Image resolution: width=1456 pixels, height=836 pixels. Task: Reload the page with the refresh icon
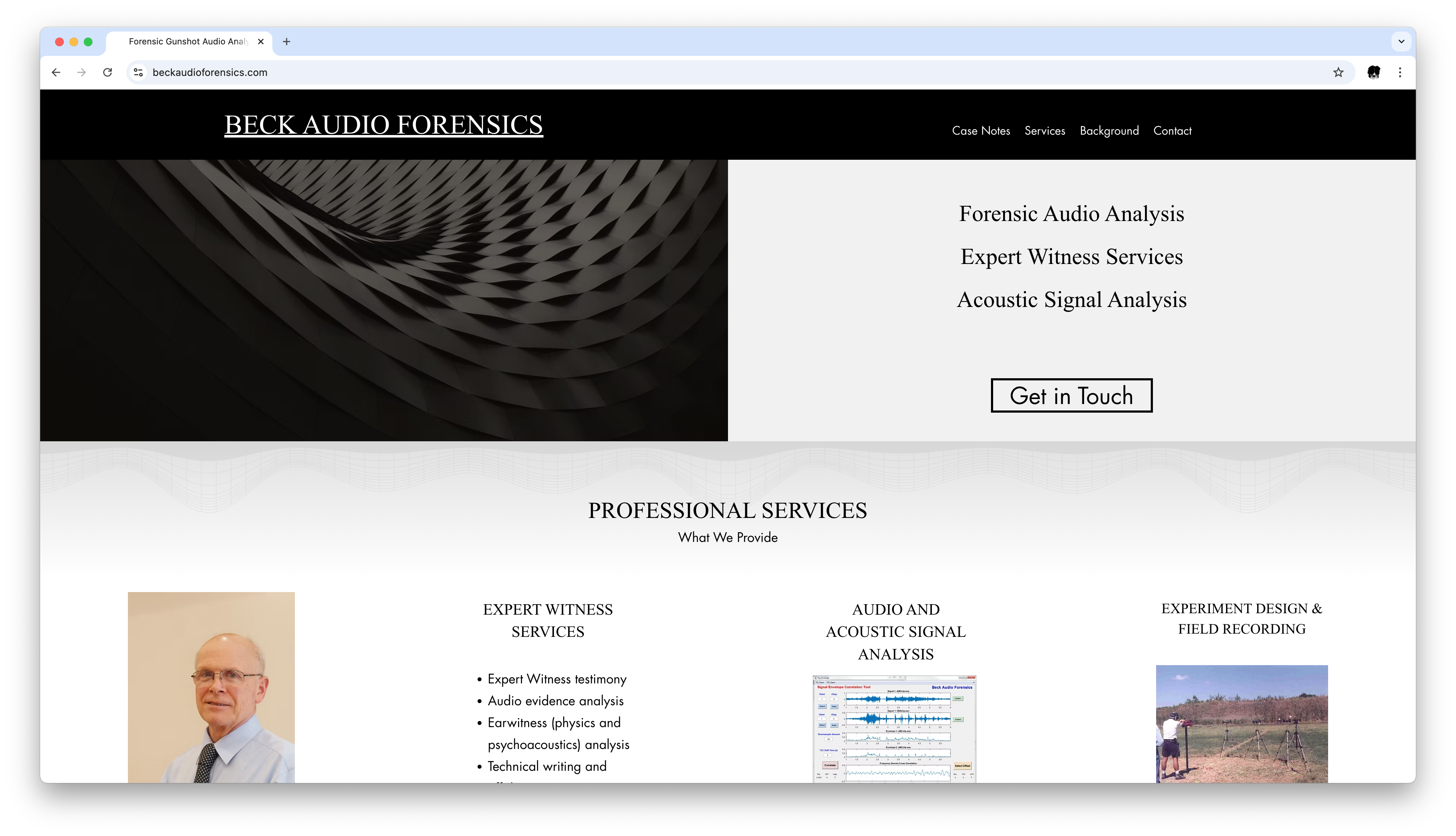click(x=107, y=72)
